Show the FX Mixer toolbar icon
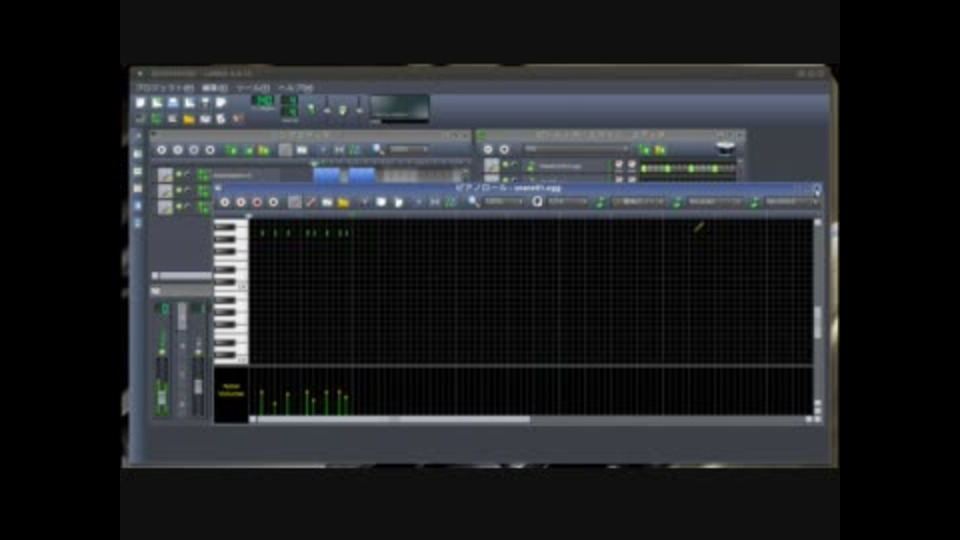 [x=205, y=119]
